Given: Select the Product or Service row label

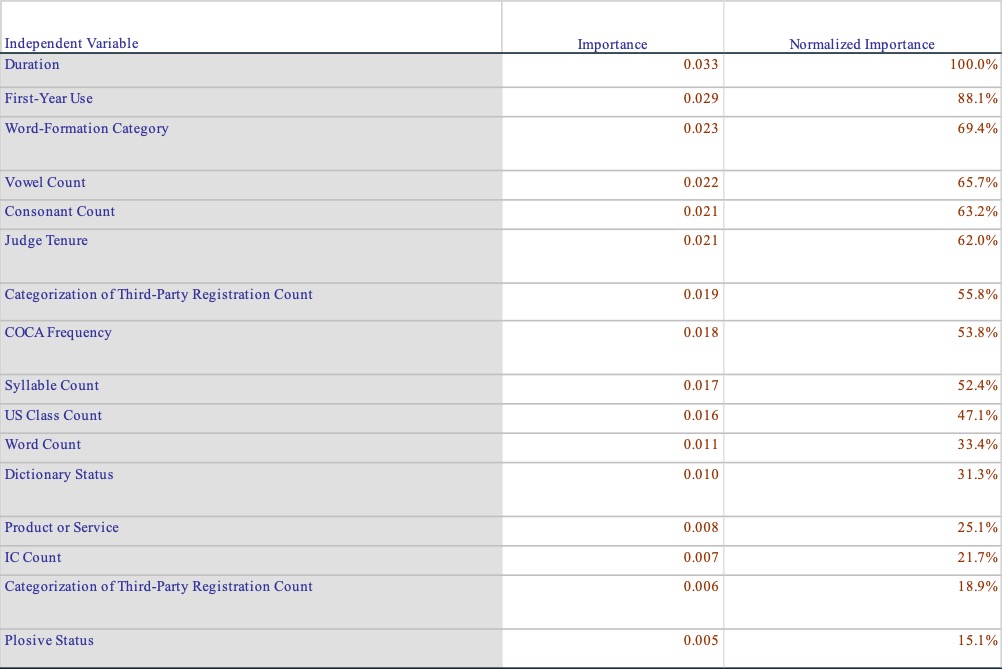Looking at the screenshot, I should 61,528.
